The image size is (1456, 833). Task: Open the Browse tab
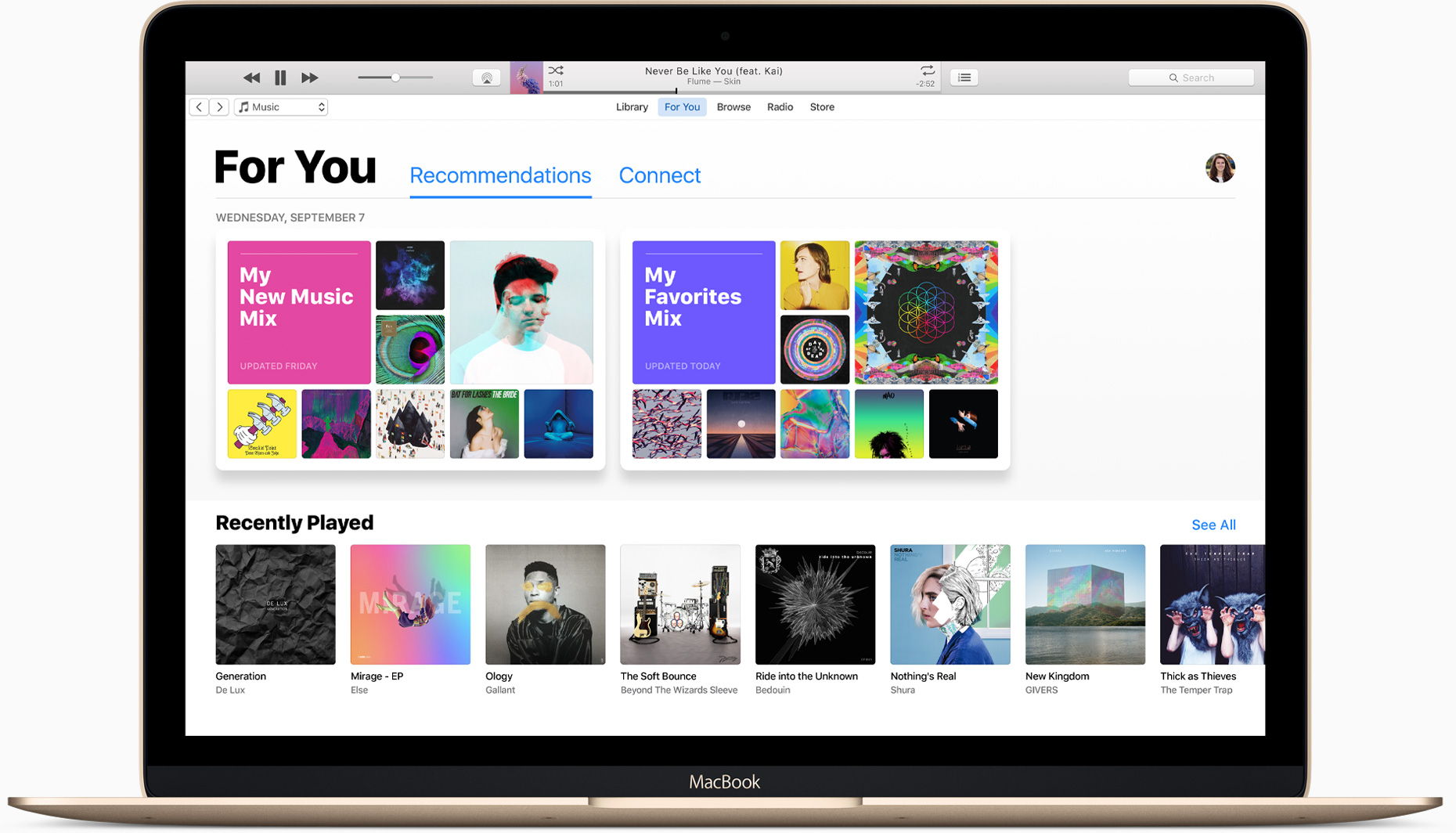click(x=733, y=107)
